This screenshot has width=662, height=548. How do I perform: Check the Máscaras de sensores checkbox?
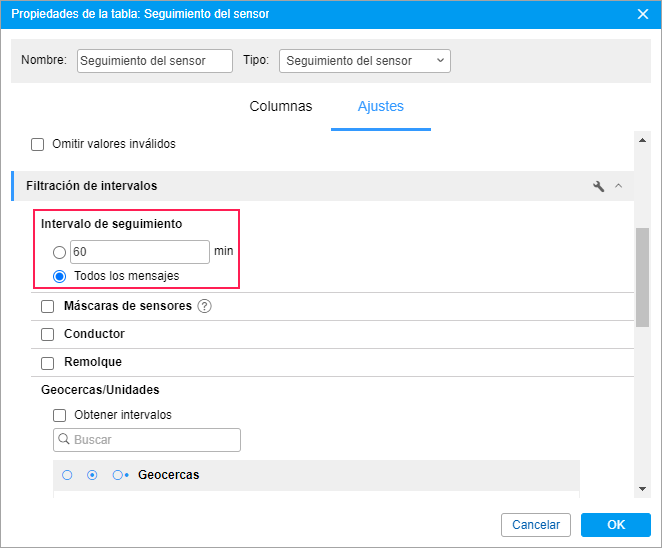(x=48, y=306)
